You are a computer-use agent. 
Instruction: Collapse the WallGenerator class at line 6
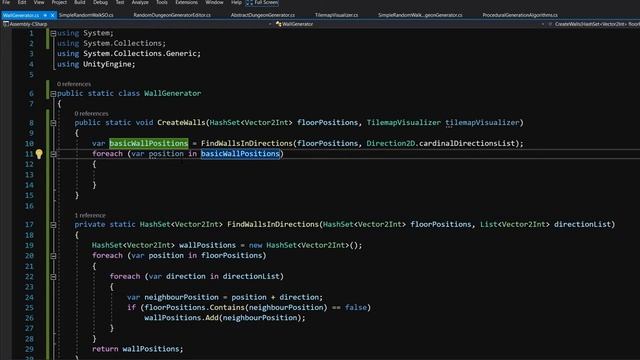(x=53, y=94)
